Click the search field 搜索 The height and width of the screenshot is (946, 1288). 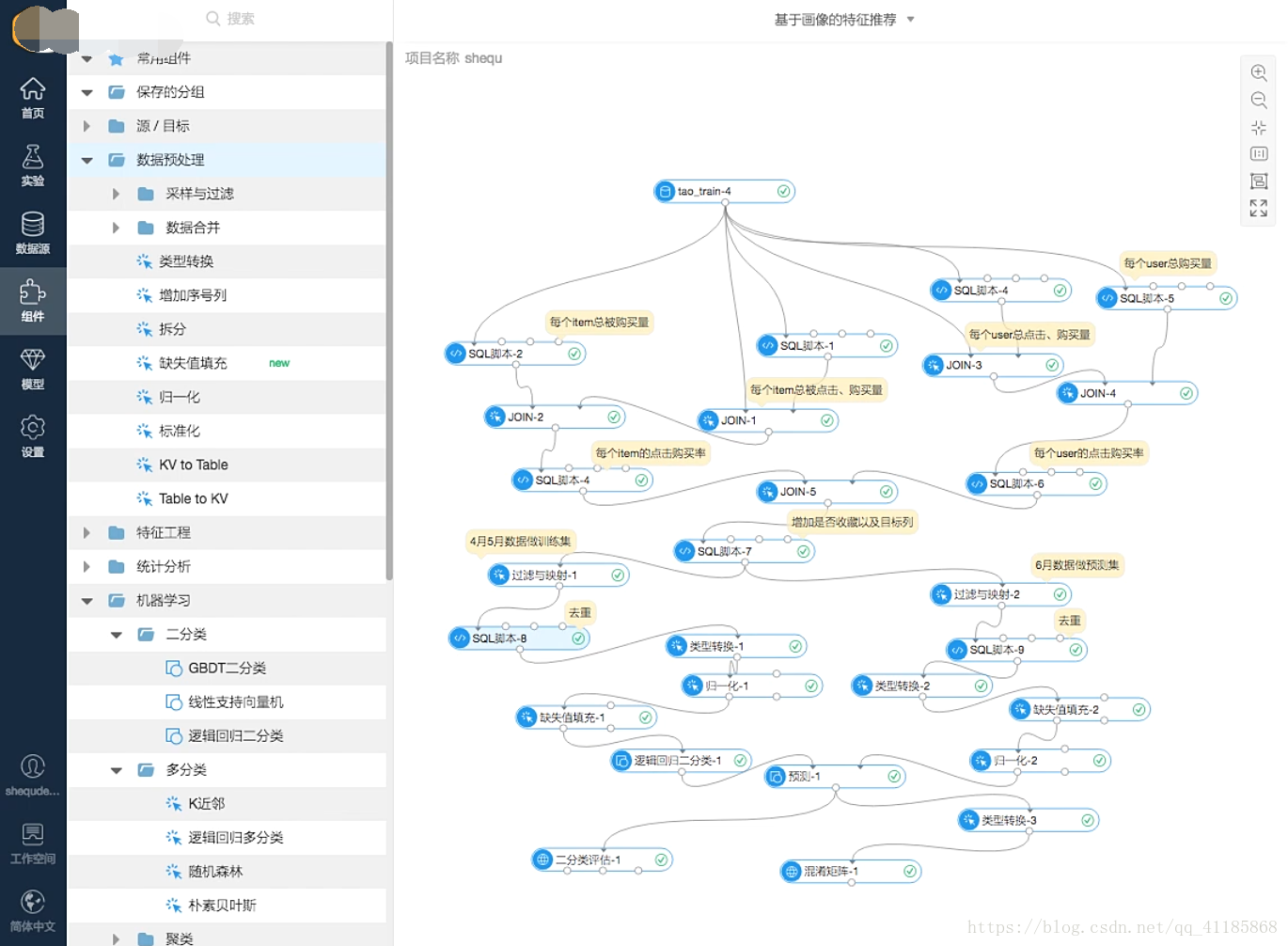pyautogui.click(x=230, y=18)
